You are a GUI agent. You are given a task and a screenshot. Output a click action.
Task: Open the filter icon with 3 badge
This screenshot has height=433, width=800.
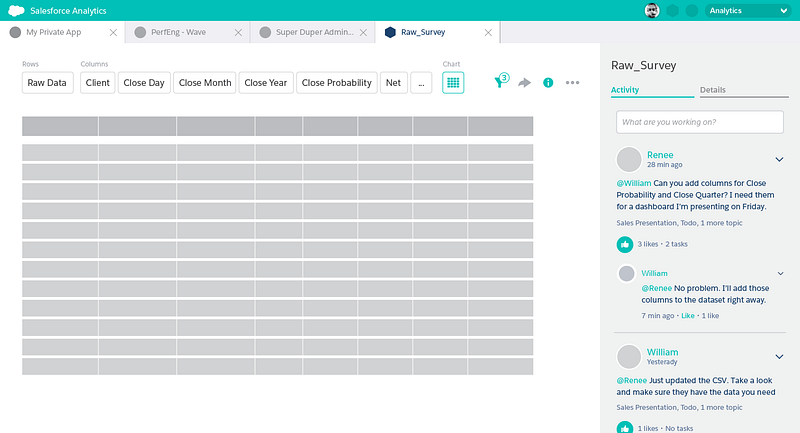[501, 81]
